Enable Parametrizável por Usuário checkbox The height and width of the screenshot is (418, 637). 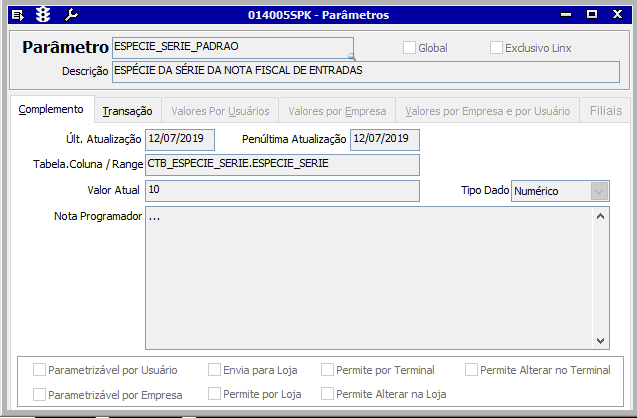pos(39,370)
